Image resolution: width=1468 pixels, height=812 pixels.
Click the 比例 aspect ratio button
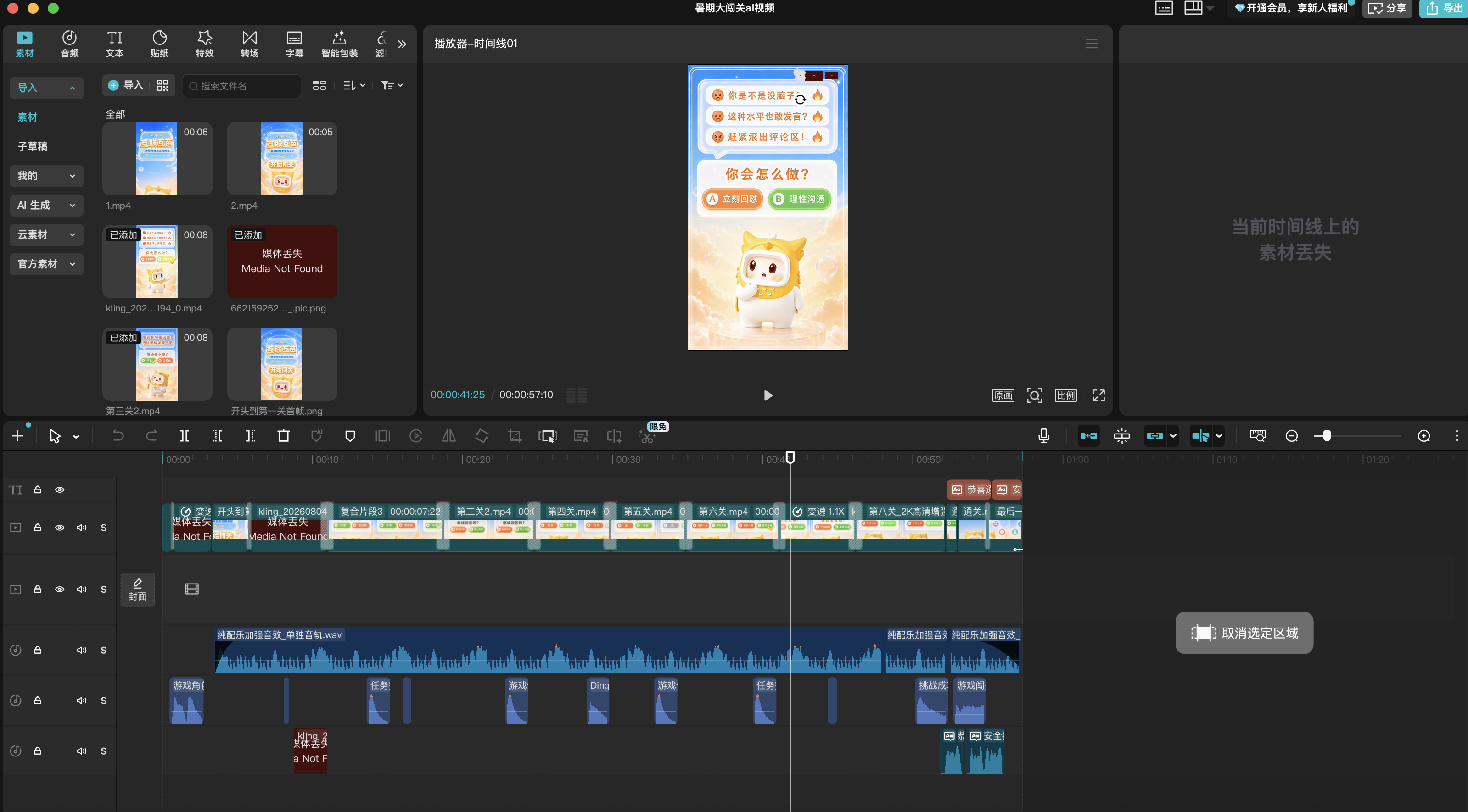pyautogui.click(x=1066, y=395)
